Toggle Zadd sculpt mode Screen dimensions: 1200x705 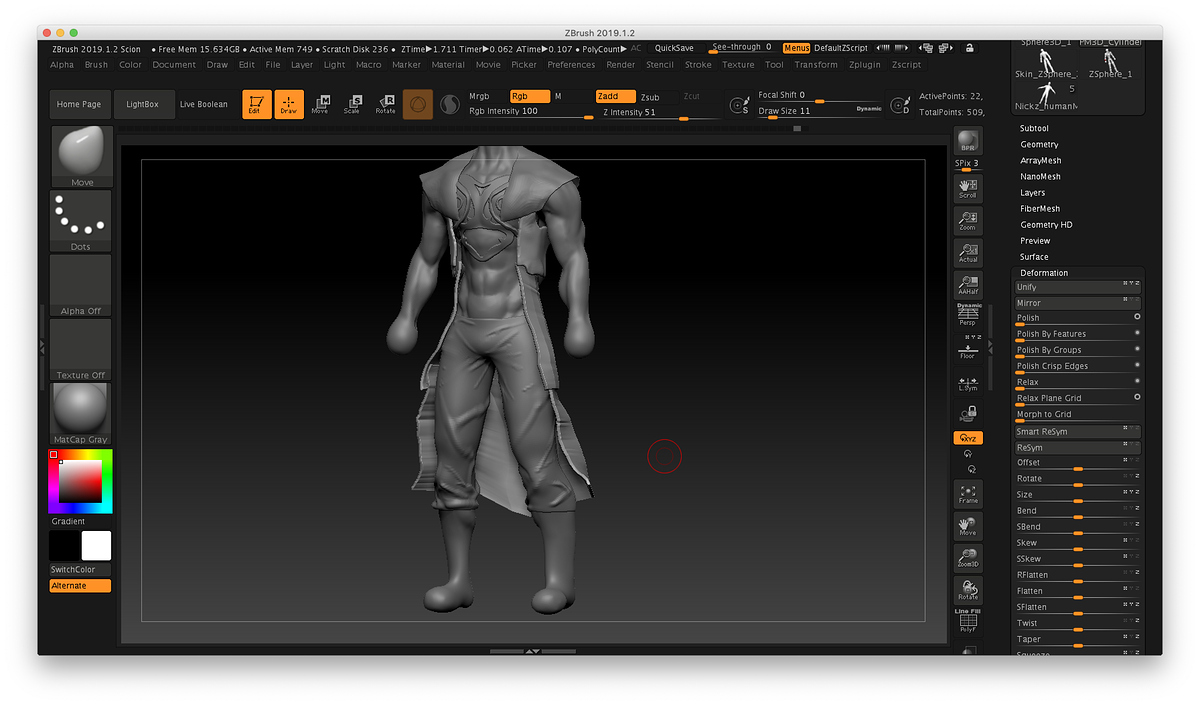pos(615,96)
